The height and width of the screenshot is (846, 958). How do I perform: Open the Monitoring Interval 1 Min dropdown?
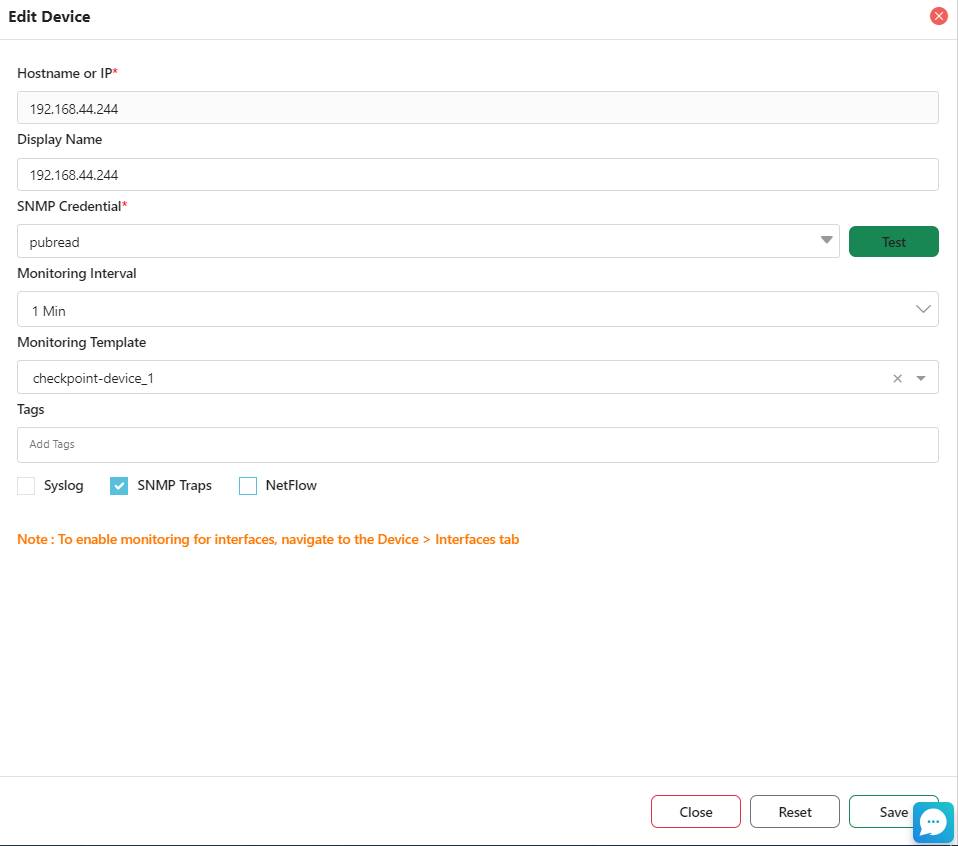pyautogui.click(x=477, y=309)
